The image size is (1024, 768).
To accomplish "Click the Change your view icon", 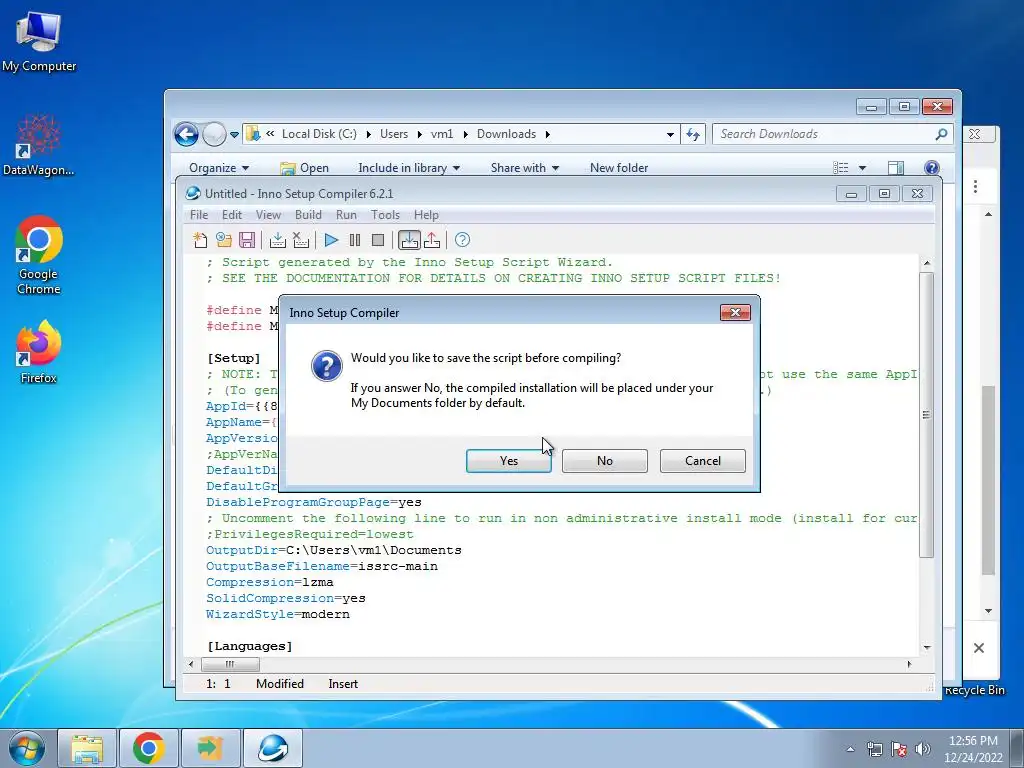I will (x=840, y=168).
